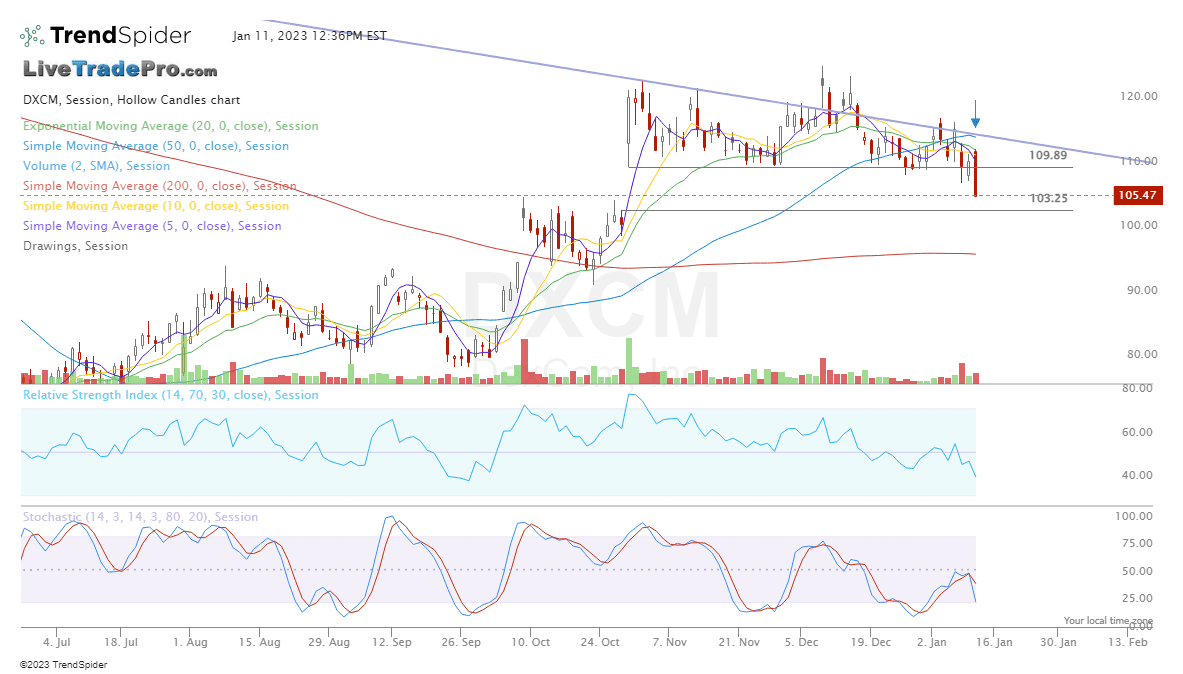Screen dimensions: 1183x674
Task: Toggle Simple Moving Average 50 legend entry
Action: [155, 146]
